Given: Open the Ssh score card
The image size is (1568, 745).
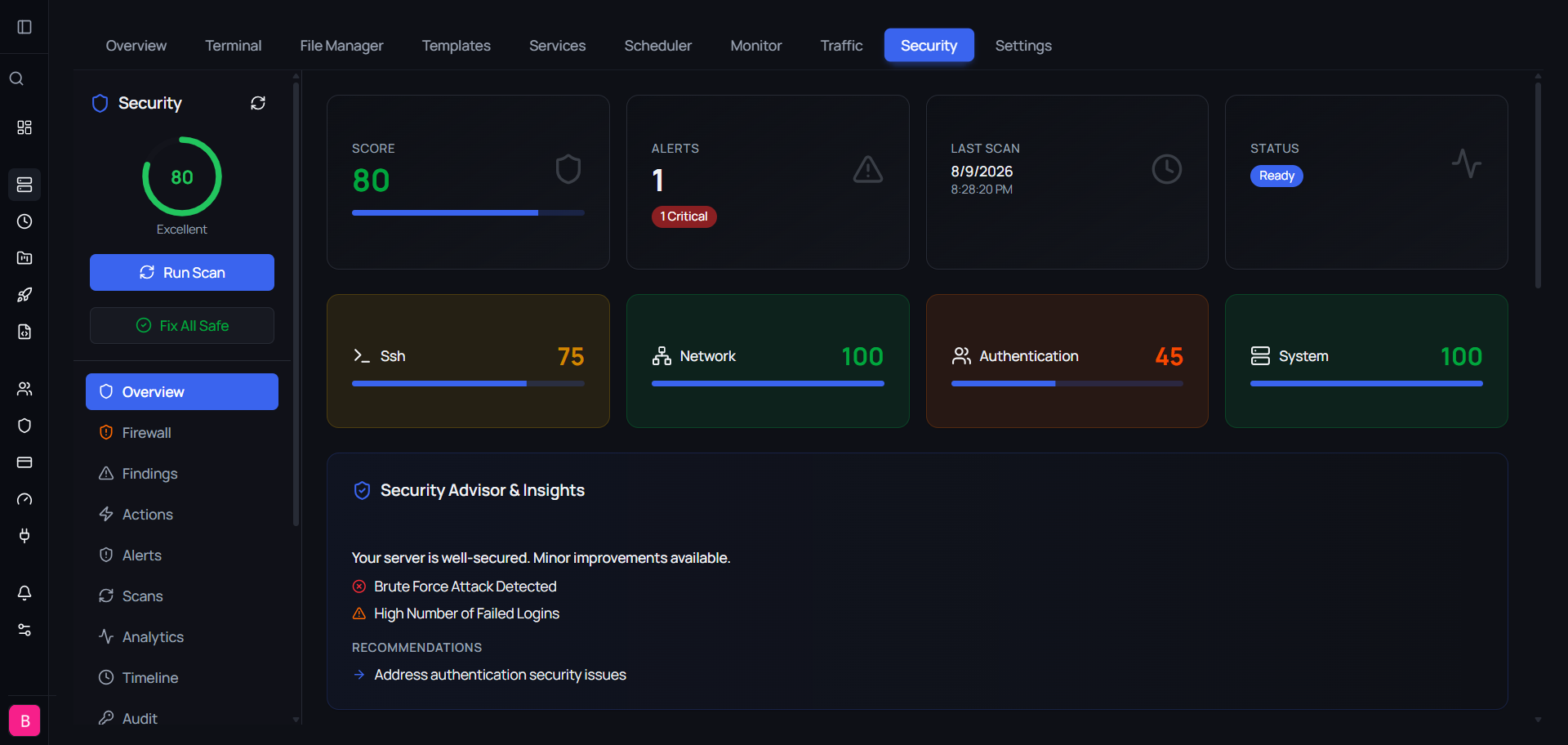Looking at the screenshot, I should coord(468,361).
